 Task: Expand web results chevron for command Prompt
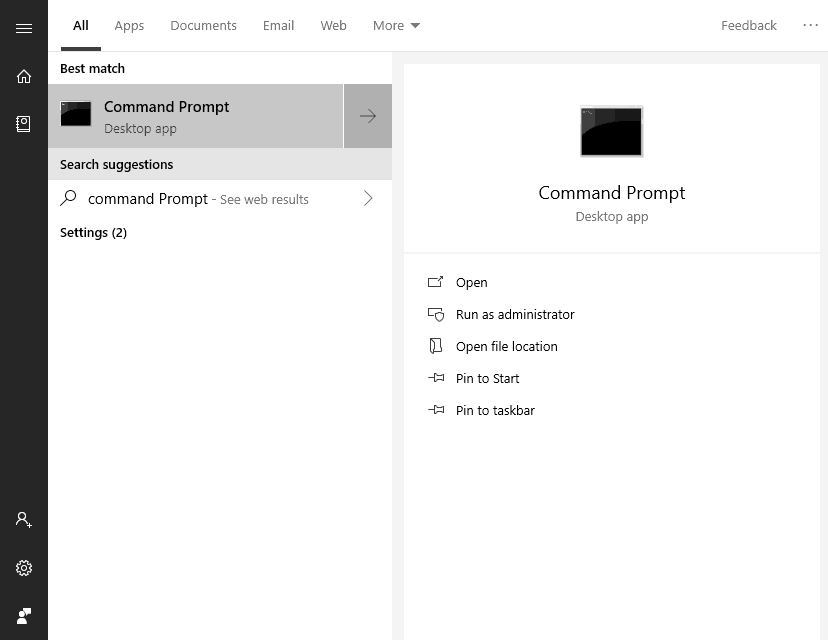click(x=368, y=199)
